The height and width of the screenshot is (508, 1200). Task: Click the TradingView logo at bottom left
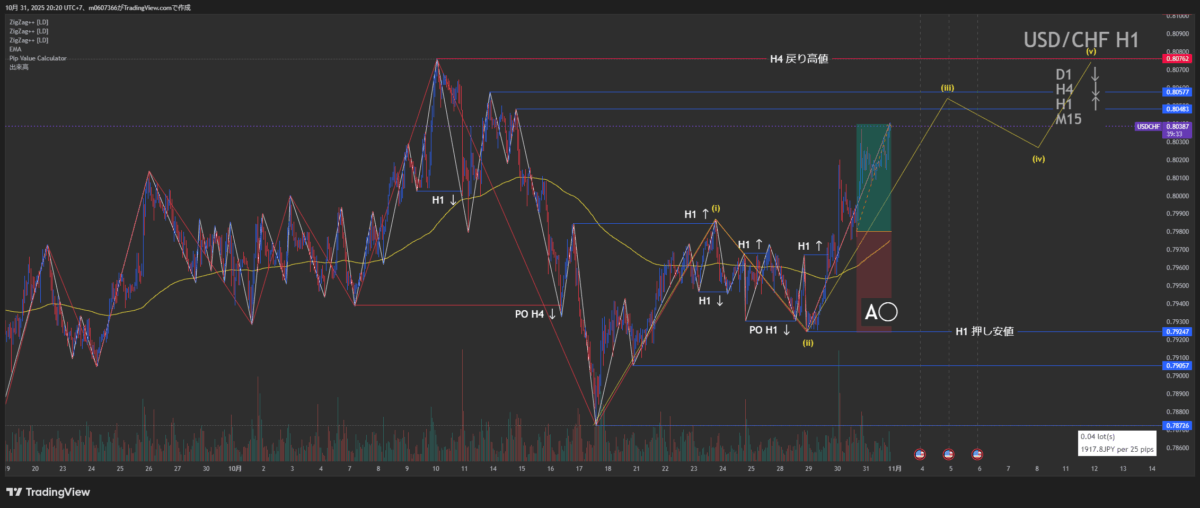click(x=46, y=491)
